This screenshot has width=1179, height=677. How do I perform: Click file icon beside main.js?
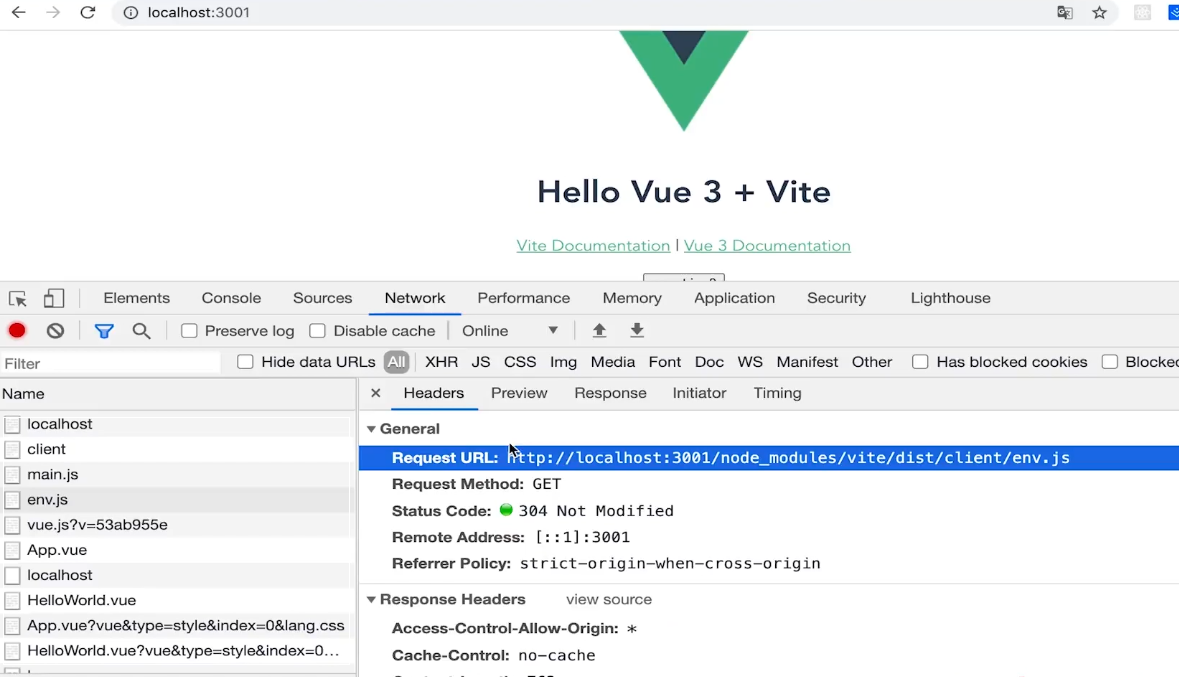click(12, 475)
